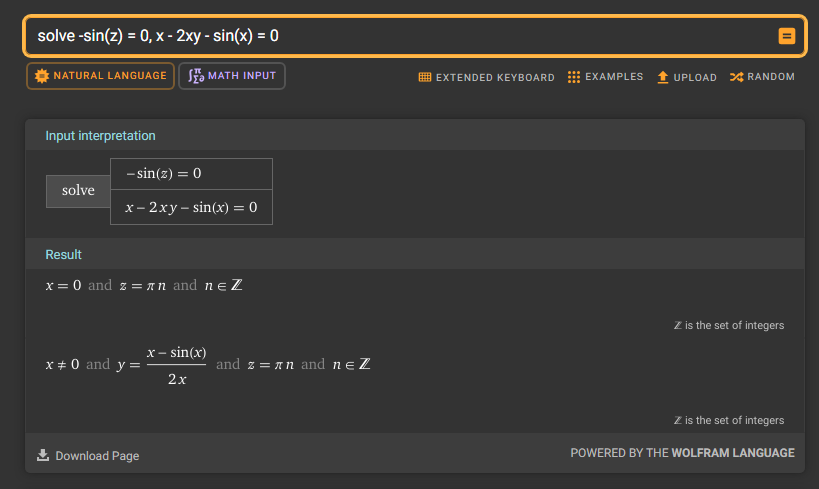Switch to Natural Language input mode
This screenshot has width=819, height=489.
pyautogui.click(x=109, y=76)
